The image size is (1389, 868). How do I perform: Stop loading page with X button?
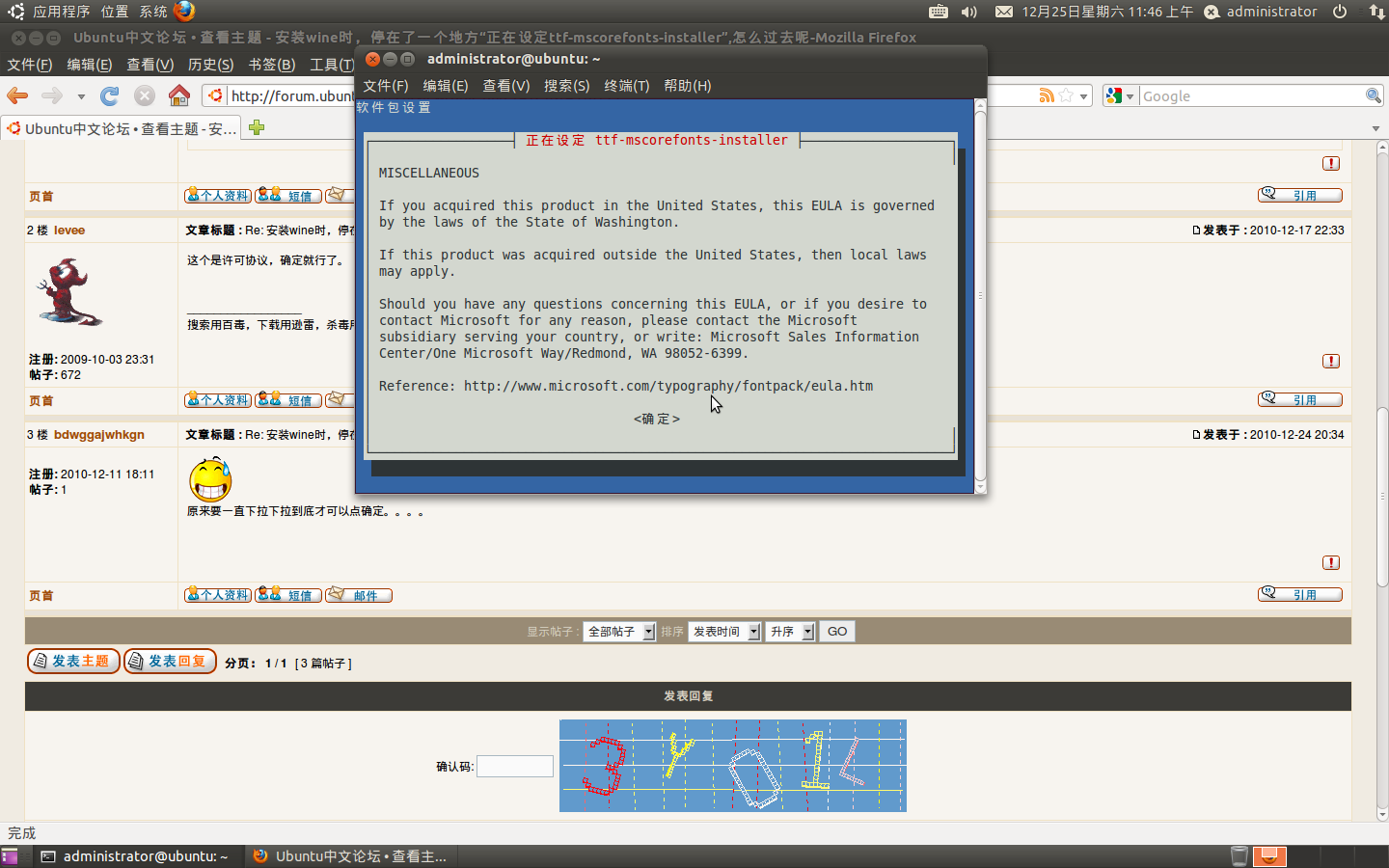145,95
